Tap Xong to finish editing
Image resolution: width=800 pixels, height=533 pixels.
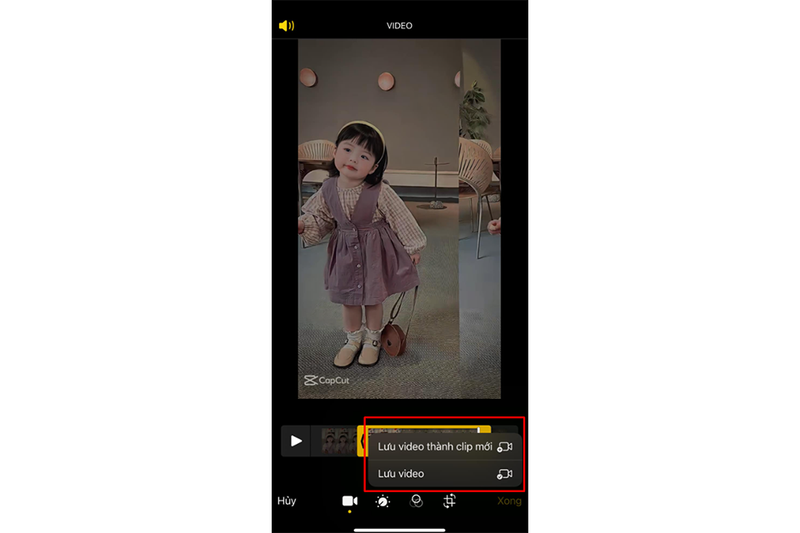(x=509, y=501)
